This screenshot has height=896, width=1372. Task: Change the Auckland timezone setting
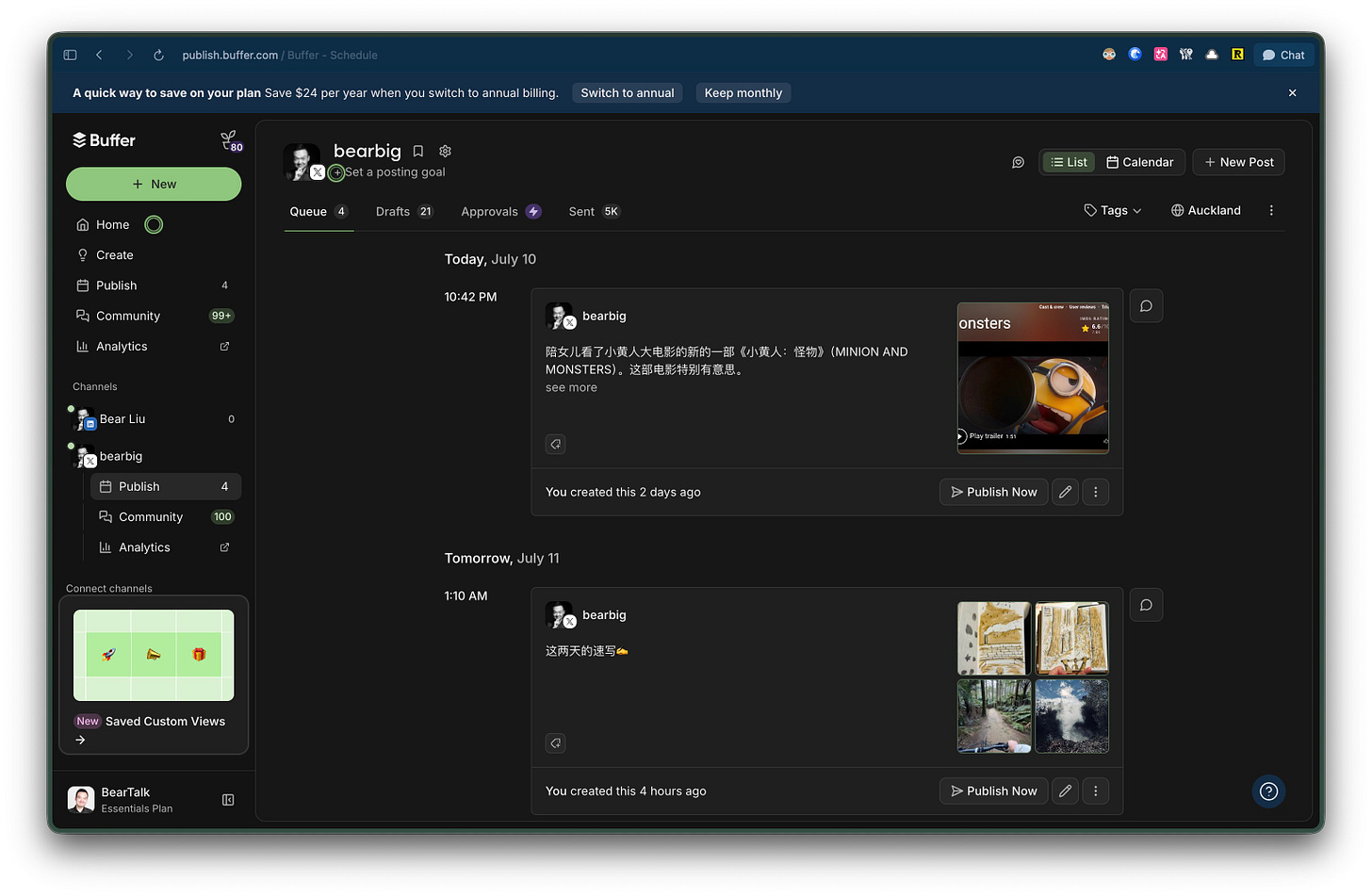coord(1206,210)
